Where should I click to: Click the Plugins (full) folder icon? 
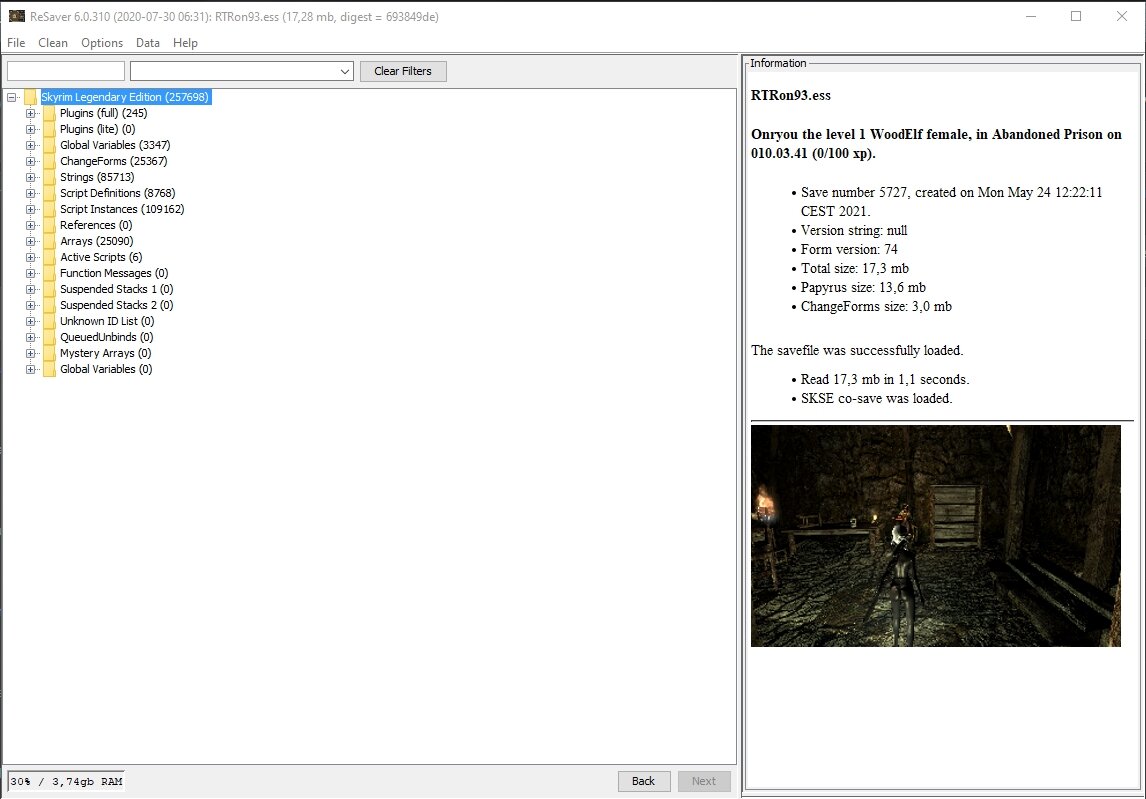[x=49, y=113]
